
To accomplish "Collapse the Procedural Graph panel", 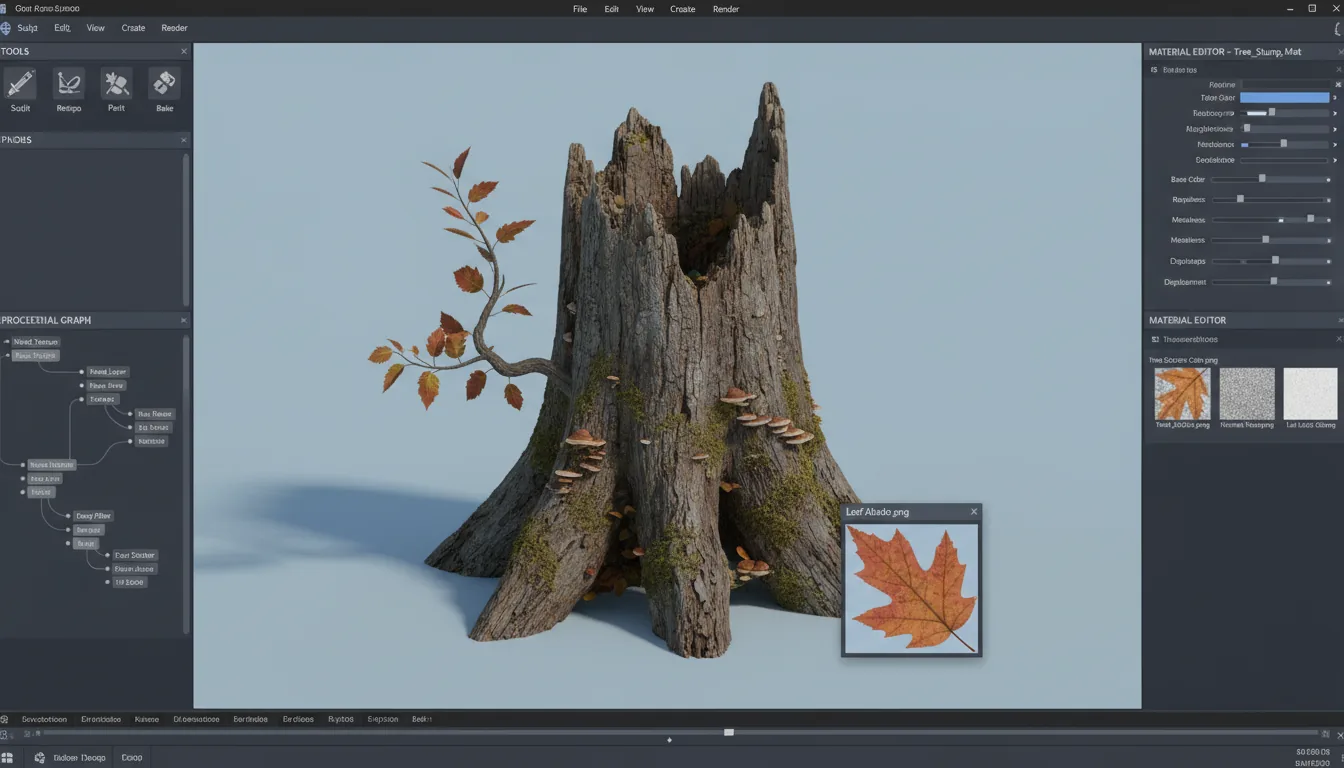I will click(183, 320).
